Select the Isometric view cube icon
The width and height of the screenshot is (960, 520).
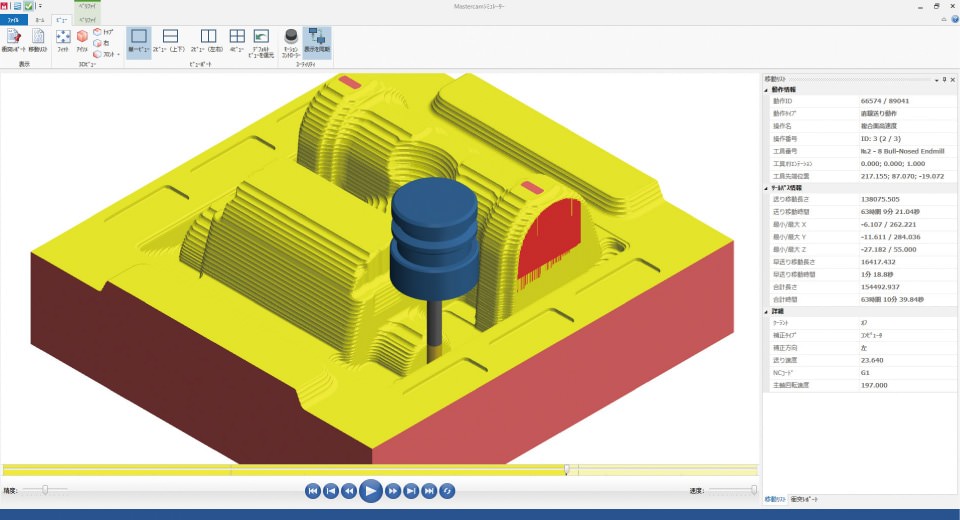(82, 37)
